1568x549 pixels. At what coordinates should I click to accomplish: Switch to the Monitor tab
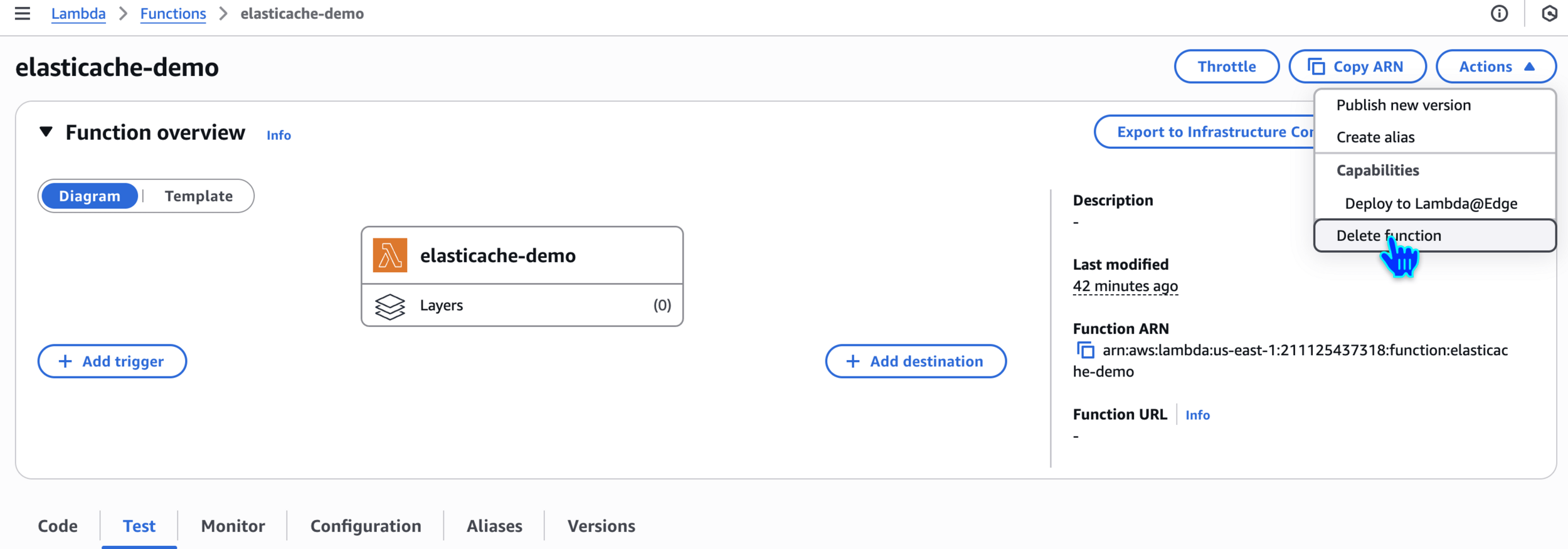[x=233, y=526]
